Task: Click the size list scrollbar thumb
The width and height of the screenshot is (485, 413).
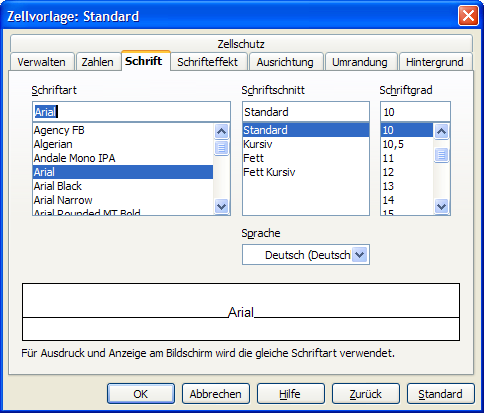Action: (441, 155)
